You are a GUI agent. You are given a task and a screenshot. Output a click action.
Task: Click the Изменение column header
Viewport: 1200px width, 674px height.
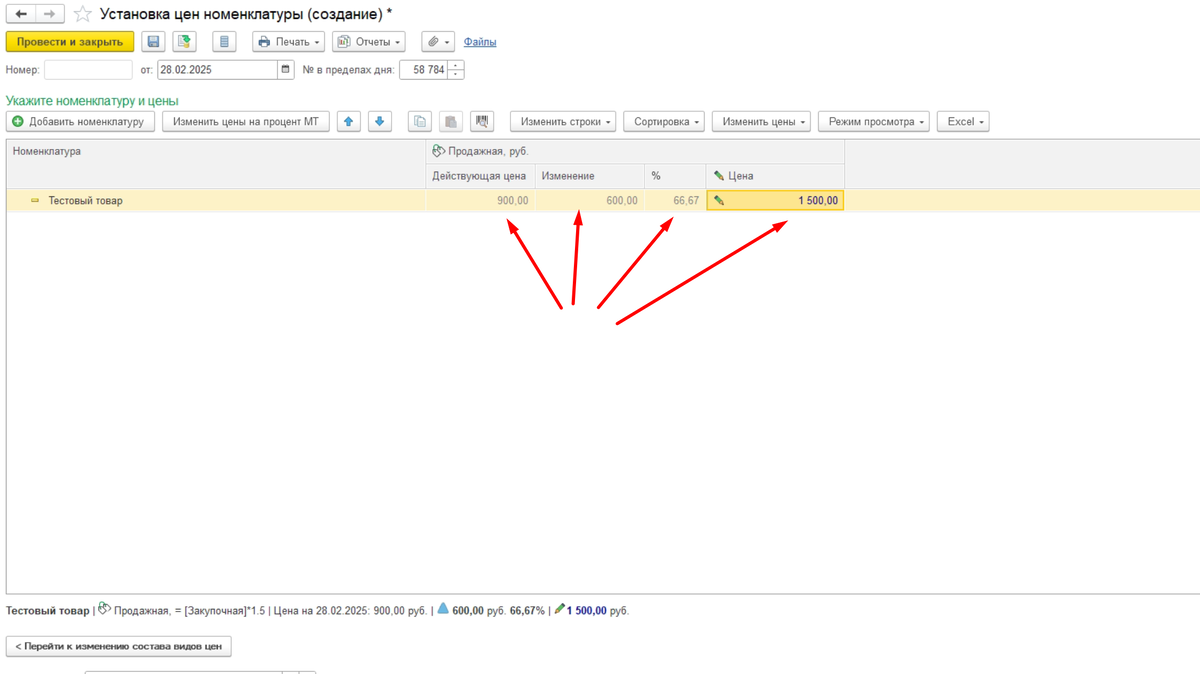(589, 176)
